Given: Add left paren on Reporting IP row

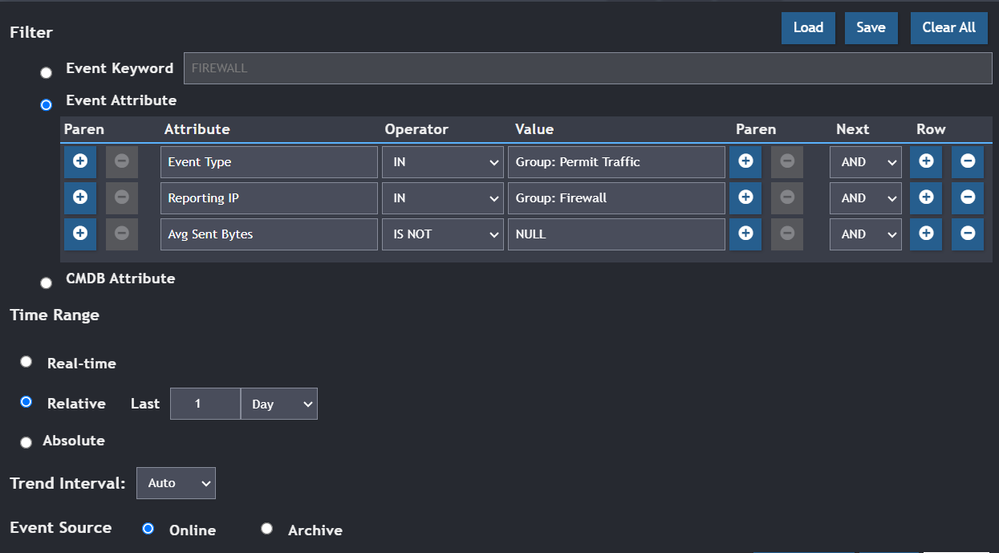Looking at the screenshot, I should 80,198.
